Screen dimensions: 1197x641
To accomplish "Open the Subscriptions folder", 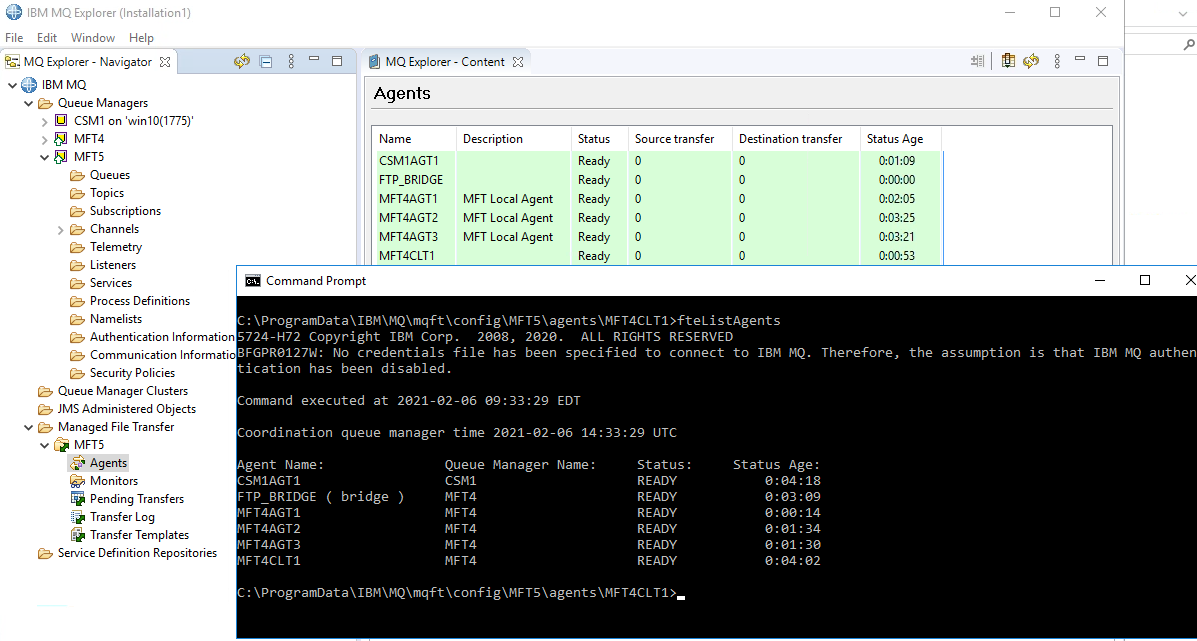I will [125, 211].
